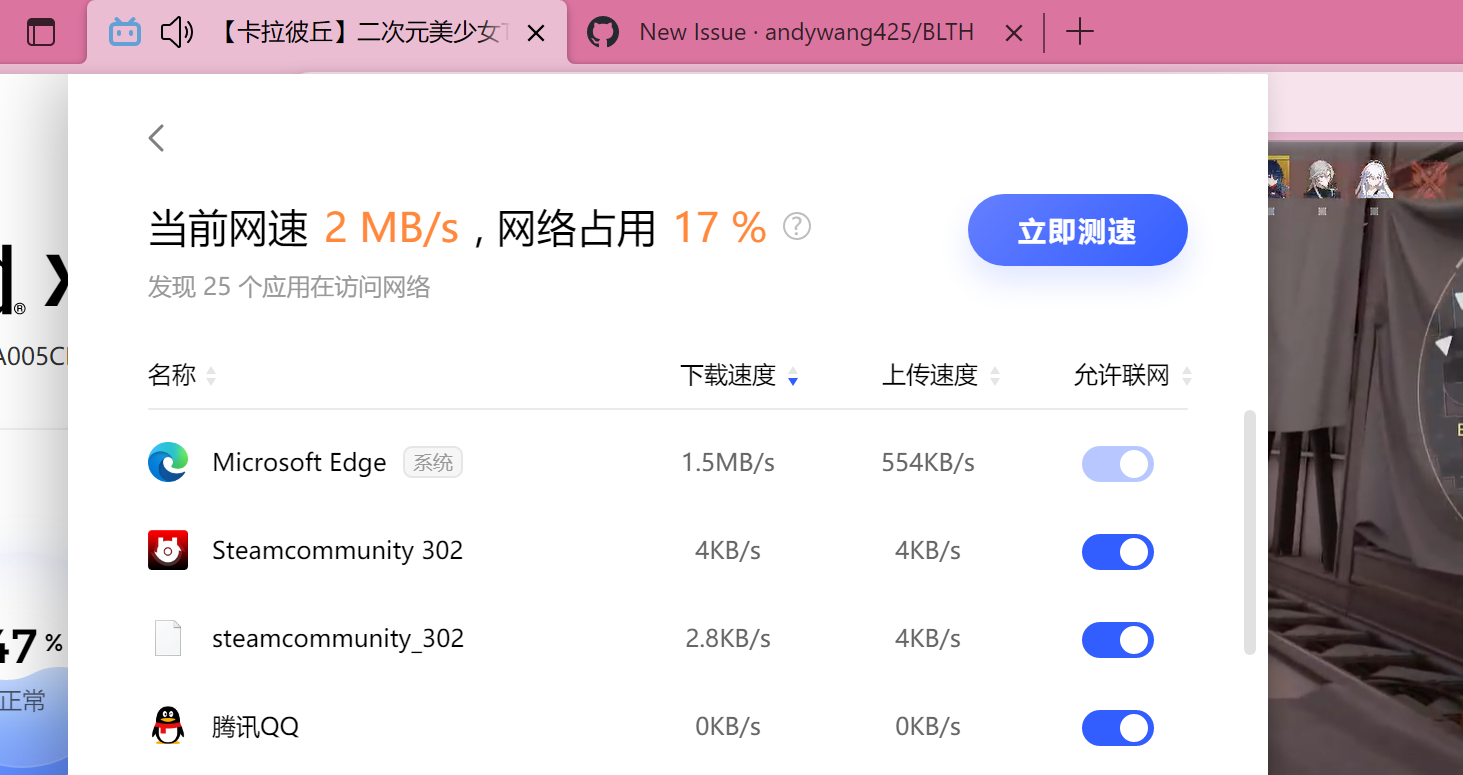
Task: Click the Microsoft Edge row name
Action: tap(299, 463)
